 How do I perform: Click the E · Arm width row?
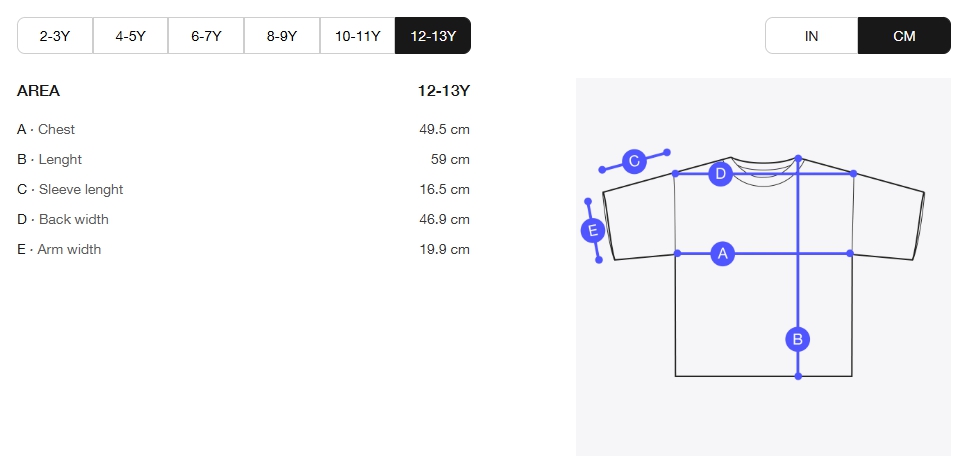pyautogui.click(x=243, y=250)
